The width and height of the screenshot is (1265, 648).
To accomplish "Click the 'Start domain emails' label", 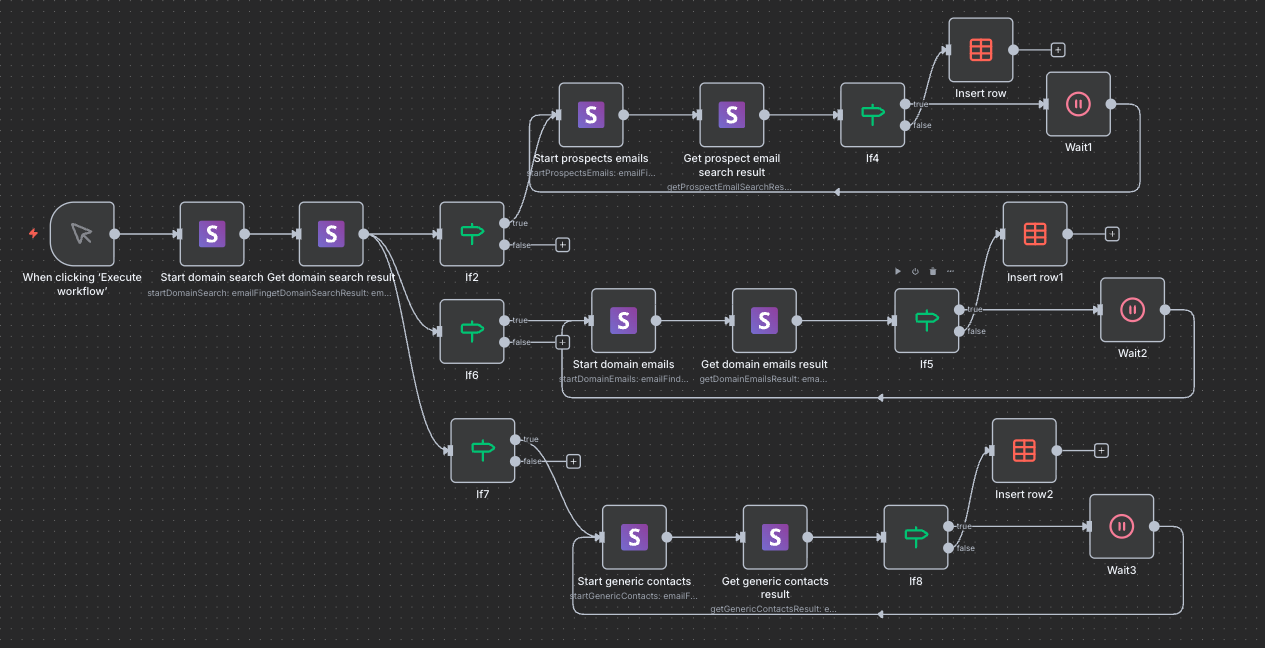I will click(623, 364).
